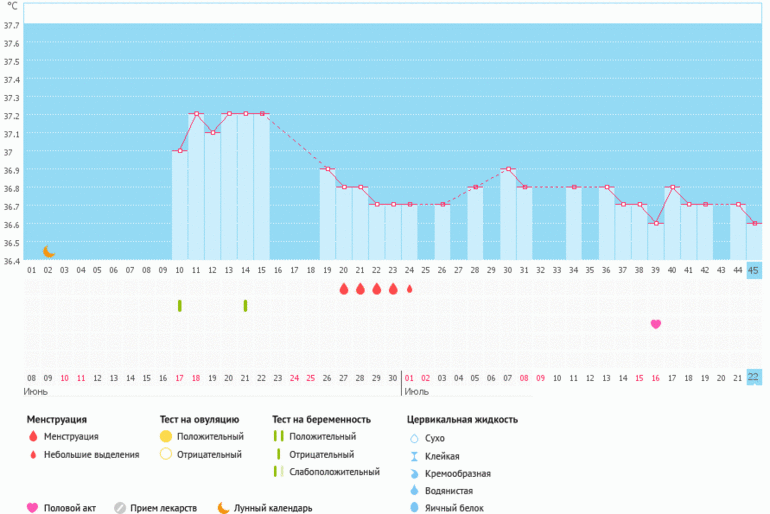Click the temperature bar for cycle day 34
Screen dimensions: 770x514
point(574,223)
